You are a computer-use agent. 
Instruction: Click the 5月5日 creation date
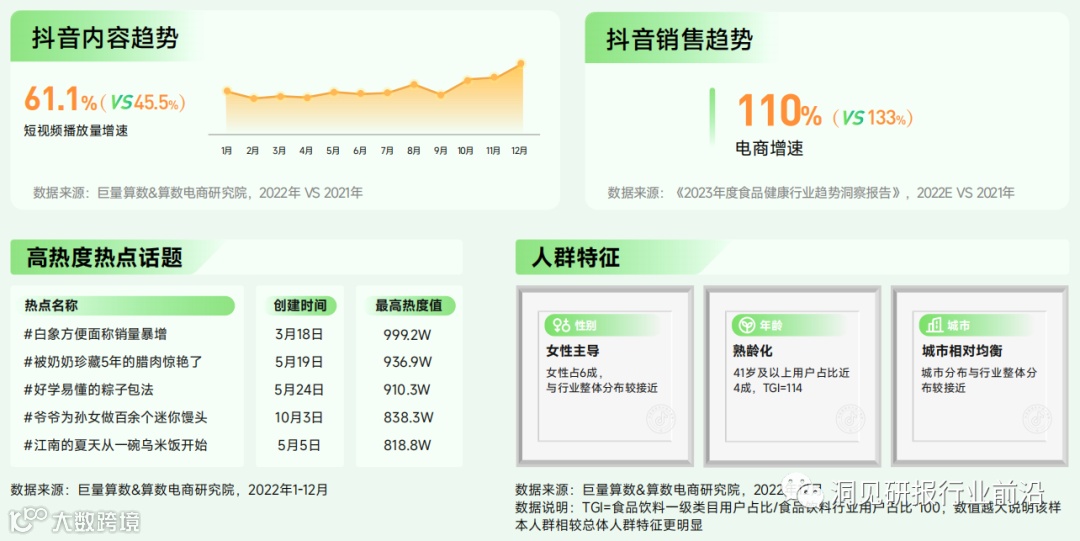299,445
